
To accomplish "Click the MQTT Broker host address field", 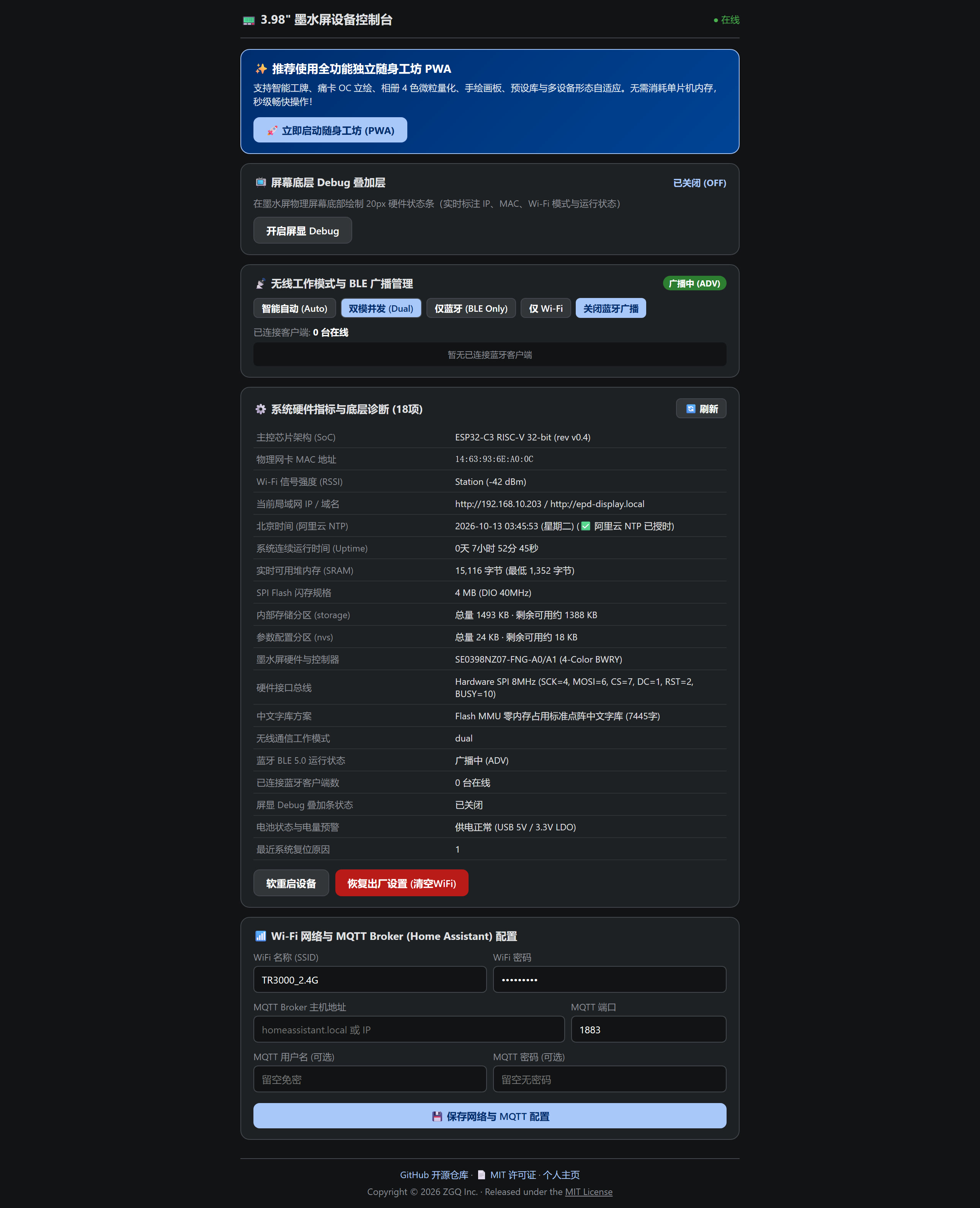I will 409,1029.
